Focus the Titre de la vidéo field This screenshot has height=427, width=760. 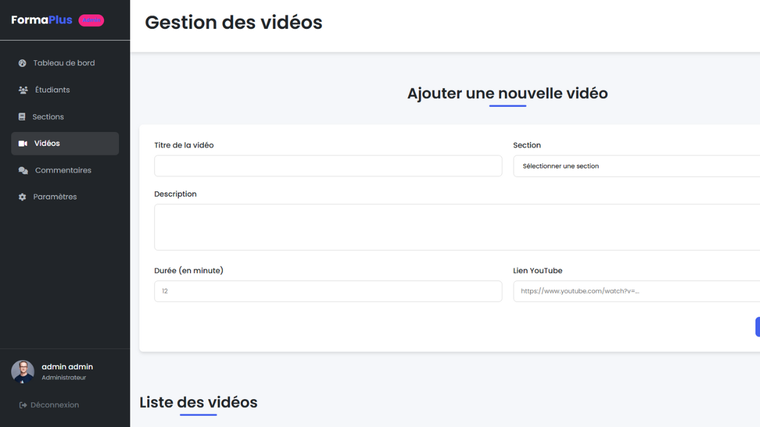click(x=328, y=166)
